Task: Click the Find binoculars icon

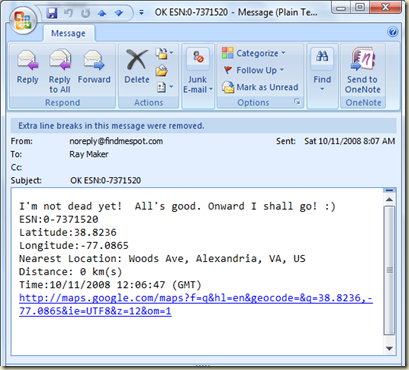Action: click(x=322, y=57)
